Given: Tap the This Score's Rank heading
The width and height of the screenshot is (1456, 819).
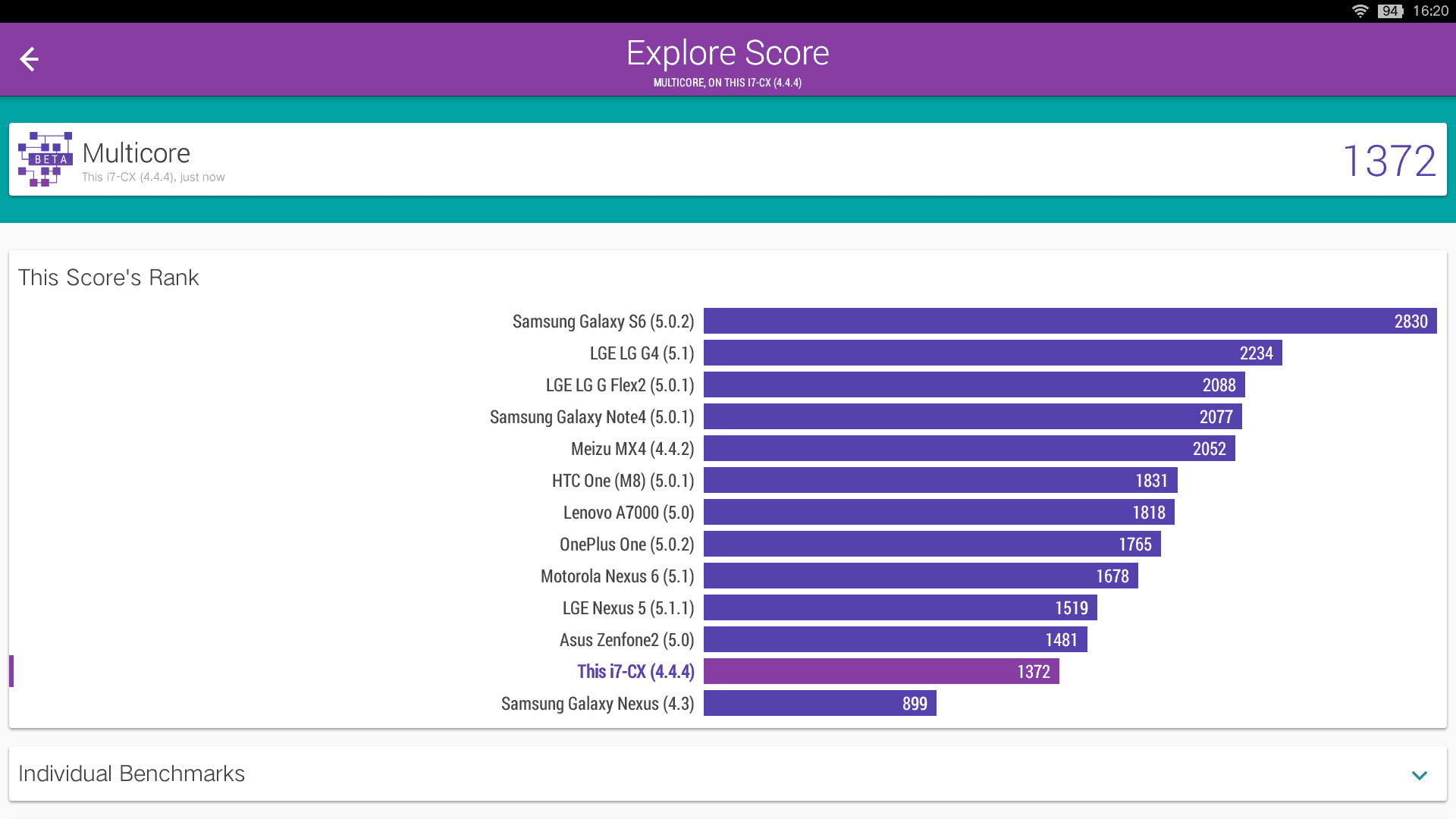Looking at the screenshot, I should (108, 278).
